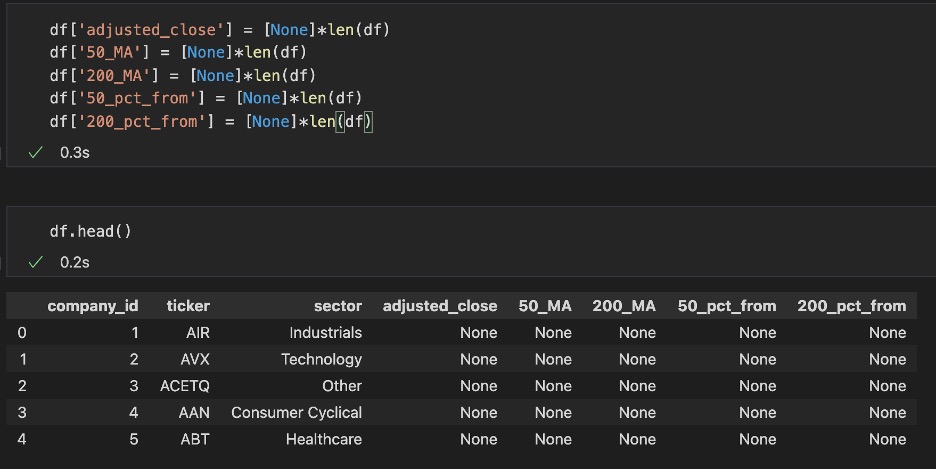Select the Technology sector cell

[322, 360]
